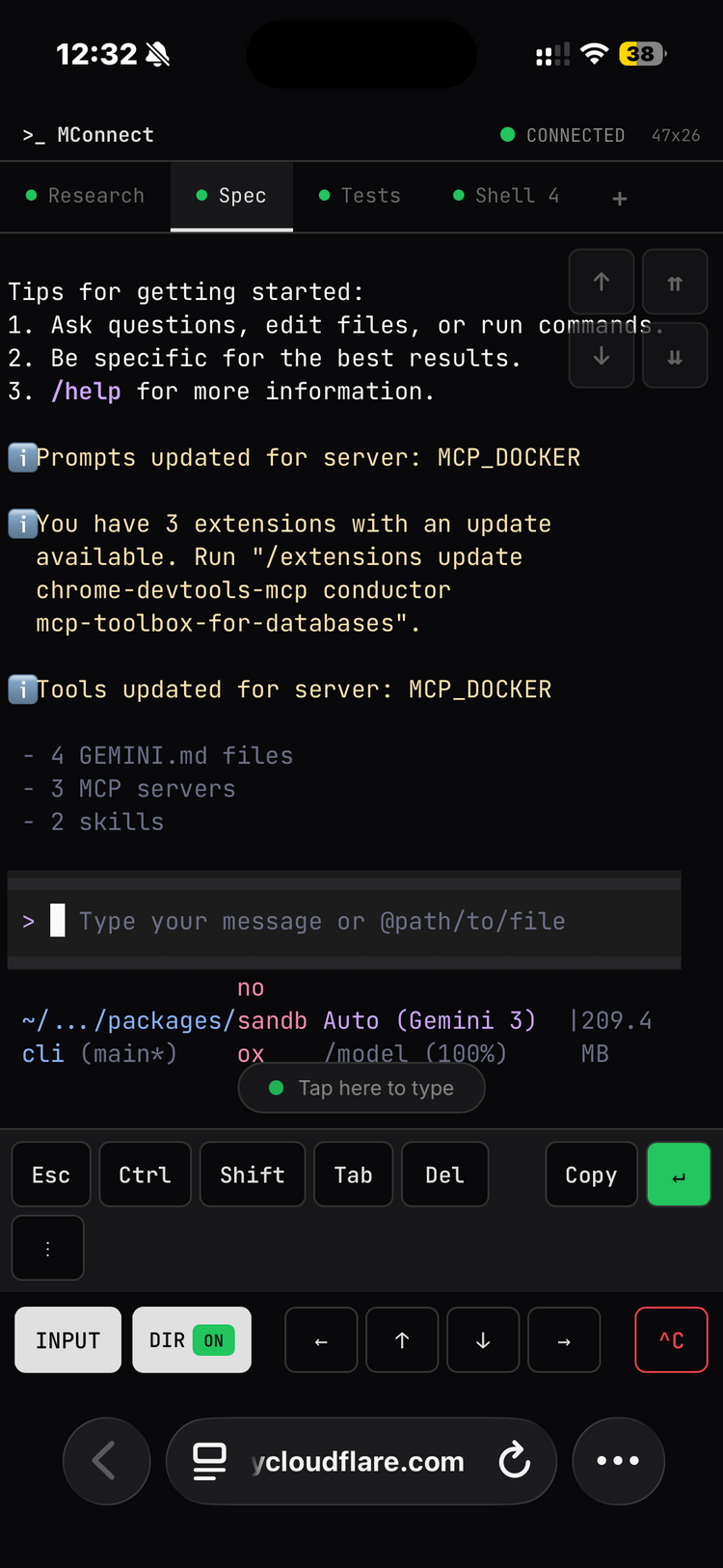
Task: Open the more keys vertical dots menu
Action: click(47, 1248)
